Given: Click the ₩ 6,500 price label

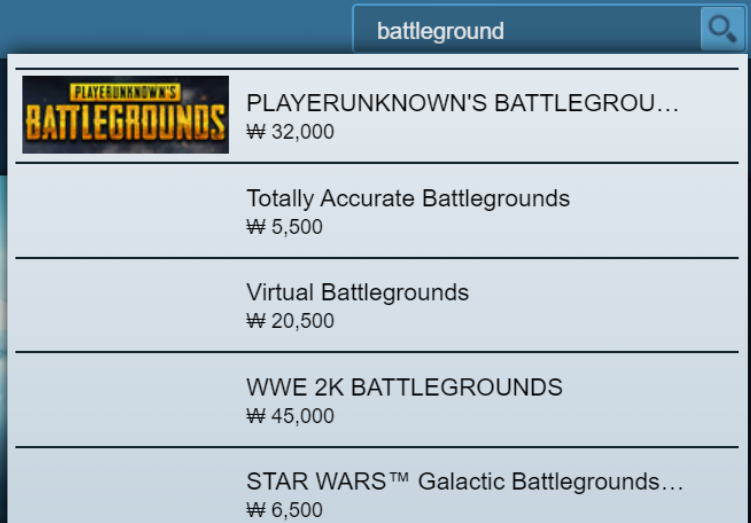Looking at the screenshot, I should pyautogui.click(x=284, y=510).
